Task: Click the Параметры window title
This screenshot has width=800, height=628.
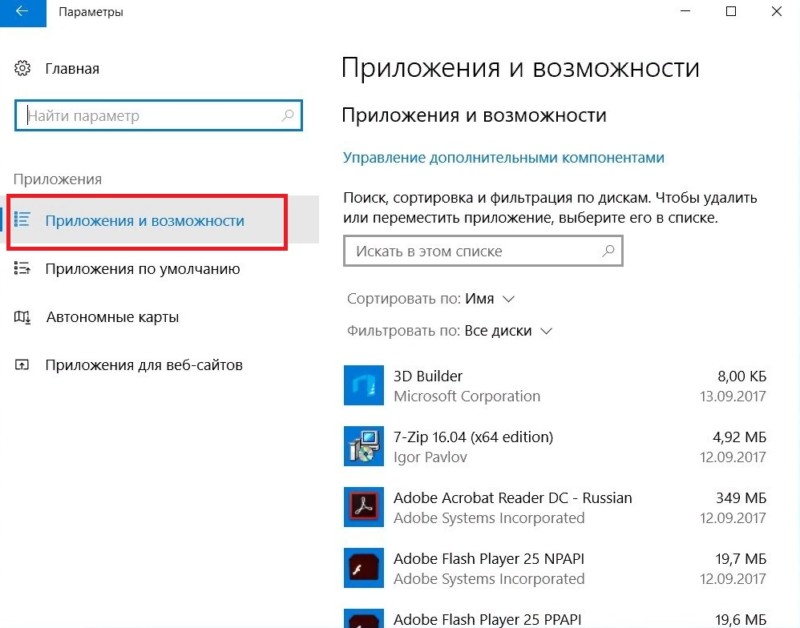Action: (91, 12)
